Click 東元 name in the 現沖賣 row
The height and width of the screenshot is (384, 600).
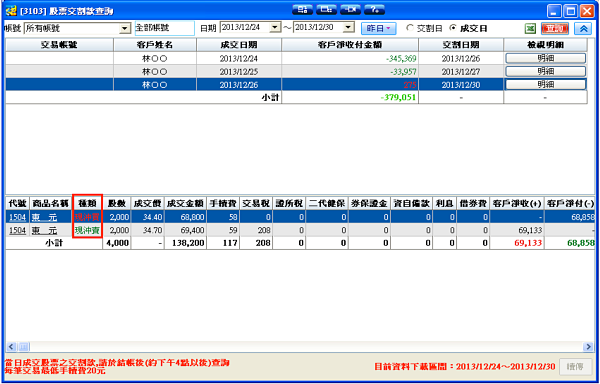(44, 230)
